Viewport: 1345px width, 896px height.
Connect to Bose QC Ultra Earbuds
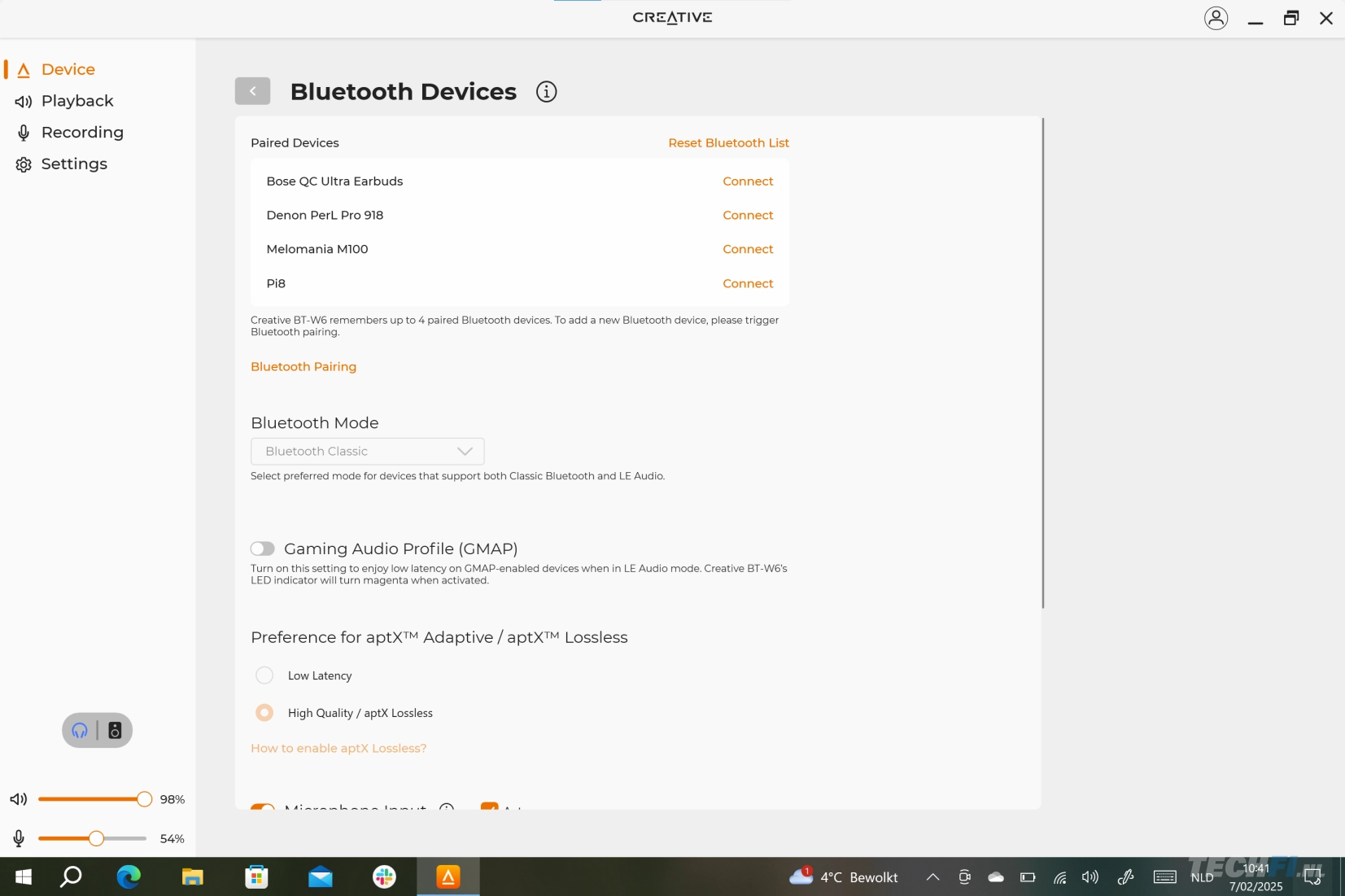point(748,181)
